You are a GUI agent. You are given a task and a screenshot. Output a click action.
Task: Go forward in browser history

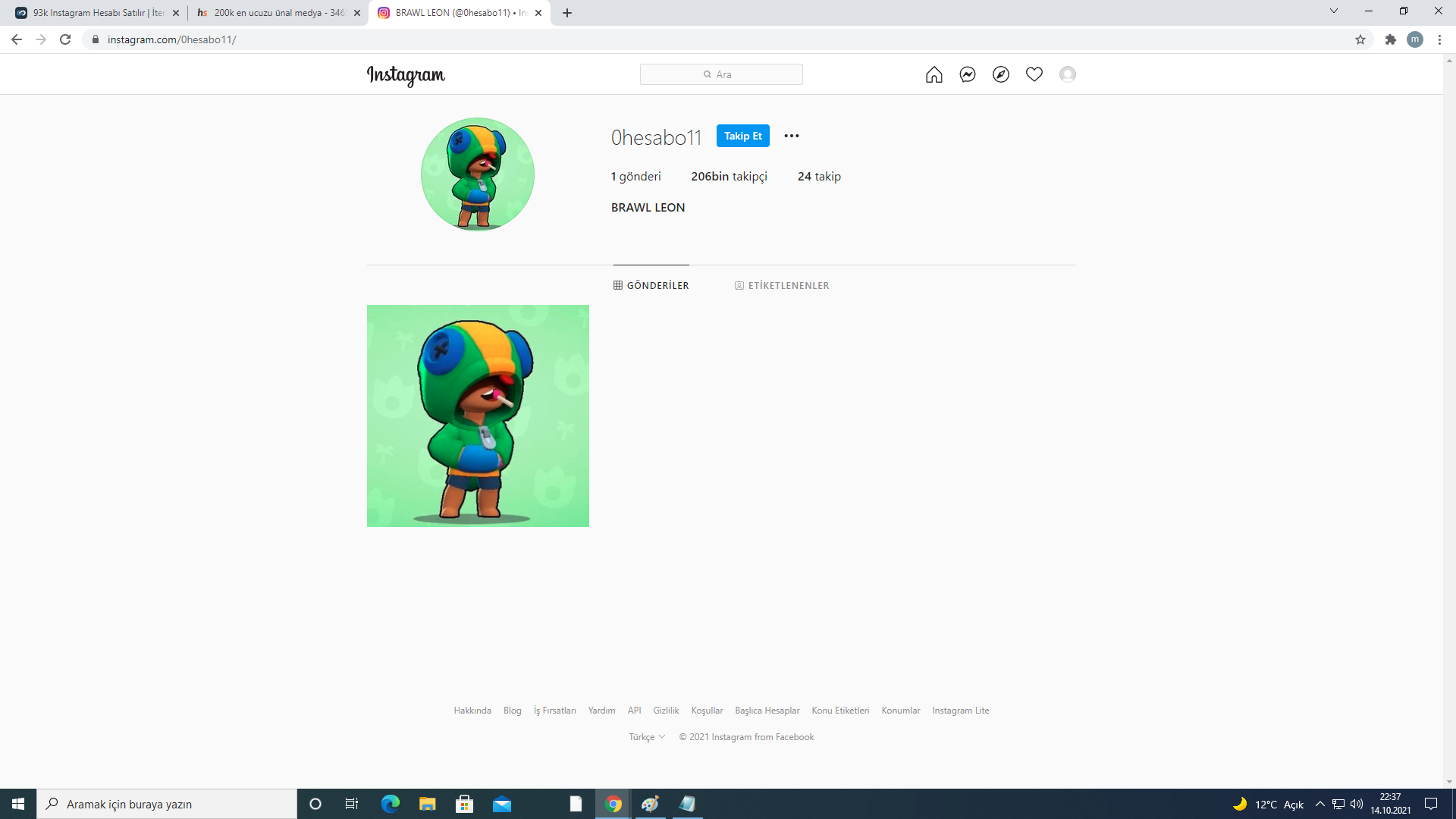tap(41, 39)
